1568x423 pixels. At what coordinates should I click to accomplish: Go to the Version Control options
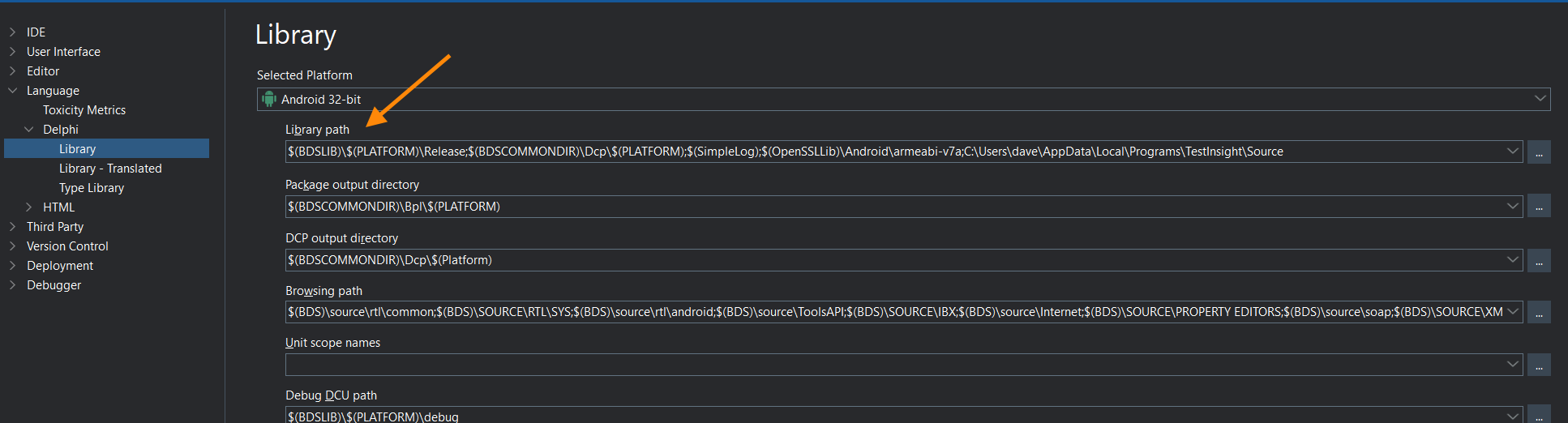[x=67, y=246]
